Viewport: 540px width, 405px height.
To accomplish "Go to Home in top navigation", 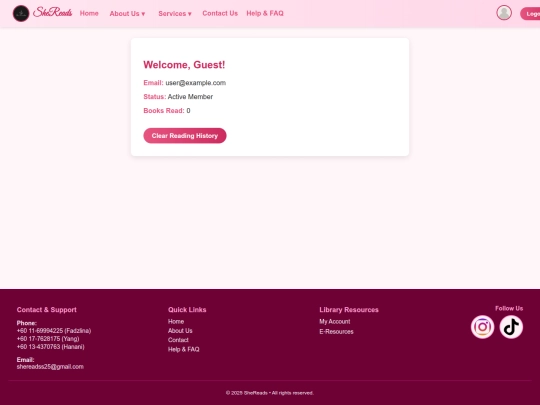I will [x=89, y=13].
